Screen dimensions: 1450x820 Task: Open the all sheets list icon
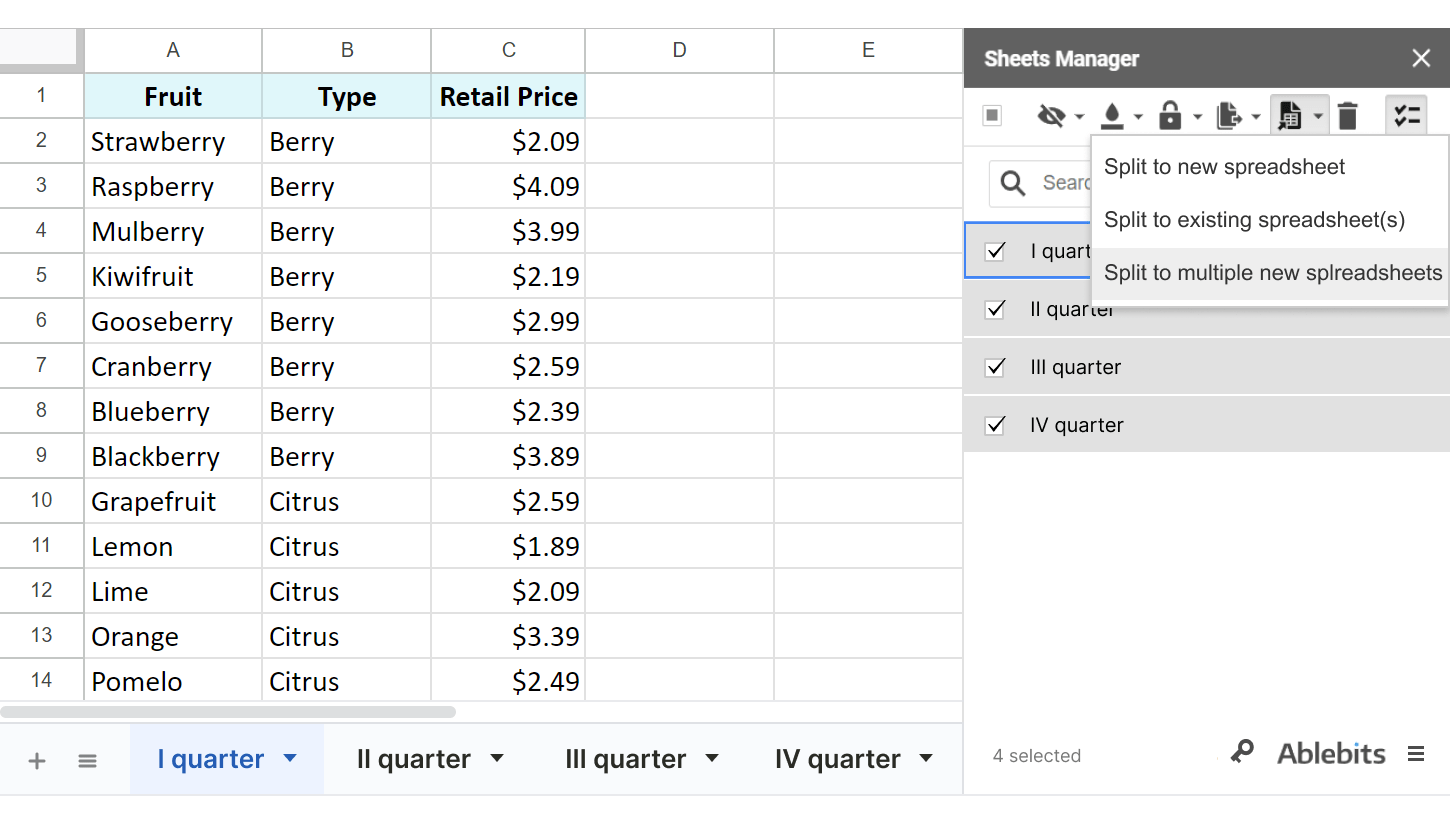click(88, 761)
